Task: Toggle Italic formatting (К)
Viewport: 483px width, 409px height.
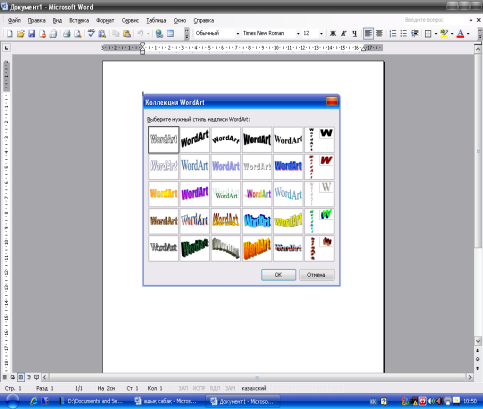Action: coord(344,34)
